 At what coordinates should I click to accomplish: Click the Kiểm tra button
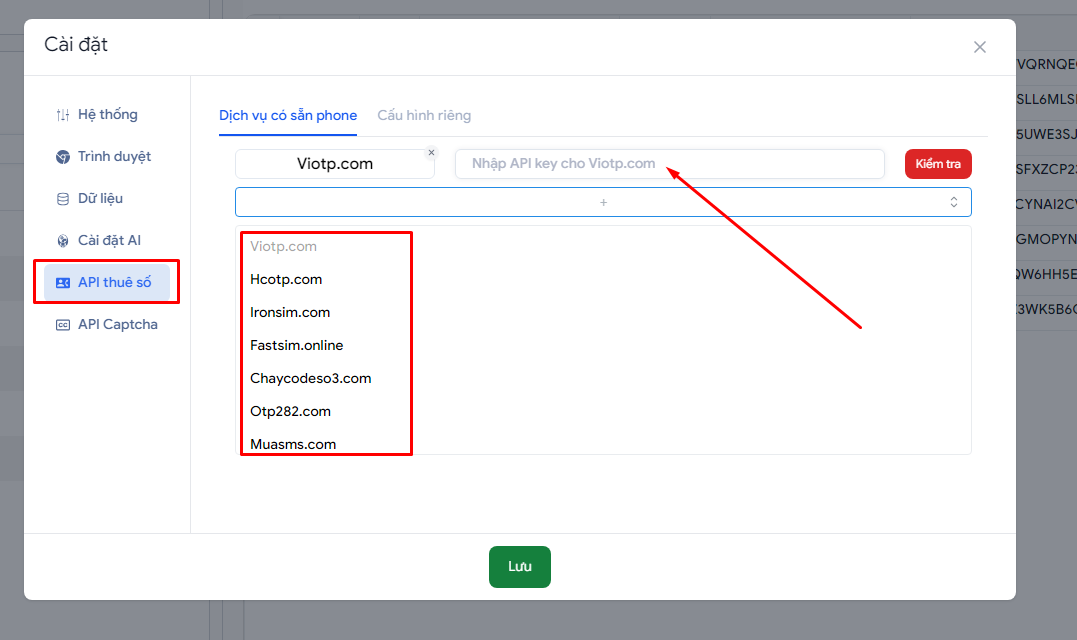[938, 163]
